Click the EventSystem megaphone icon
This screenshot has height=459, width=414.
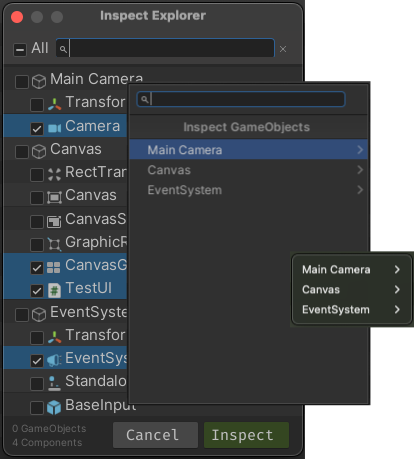coord(54,360)
